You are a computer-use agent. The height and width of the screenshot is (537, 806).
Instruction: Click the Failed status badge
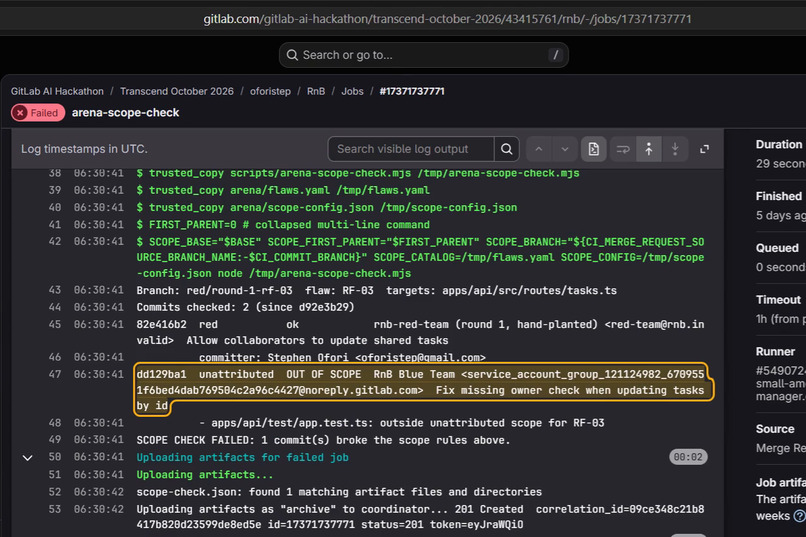tap(38, 113)
